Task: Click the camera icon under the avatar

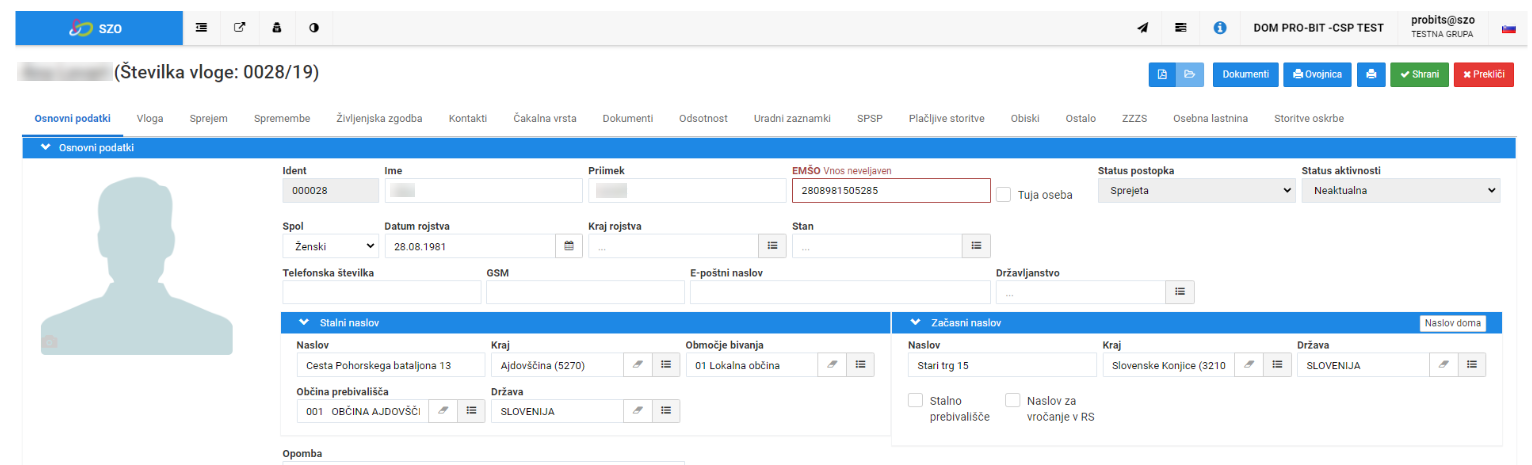Action: (49, 342)
